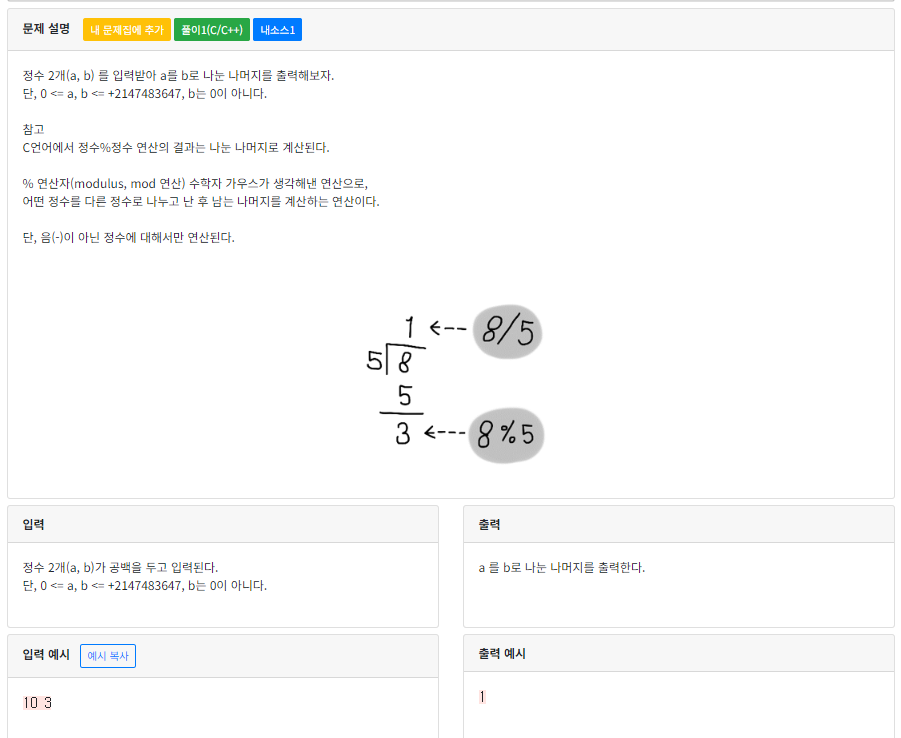Click the sample output panel area
The width and height of the screenshot is (901, 738).
(x=679, y=700)
